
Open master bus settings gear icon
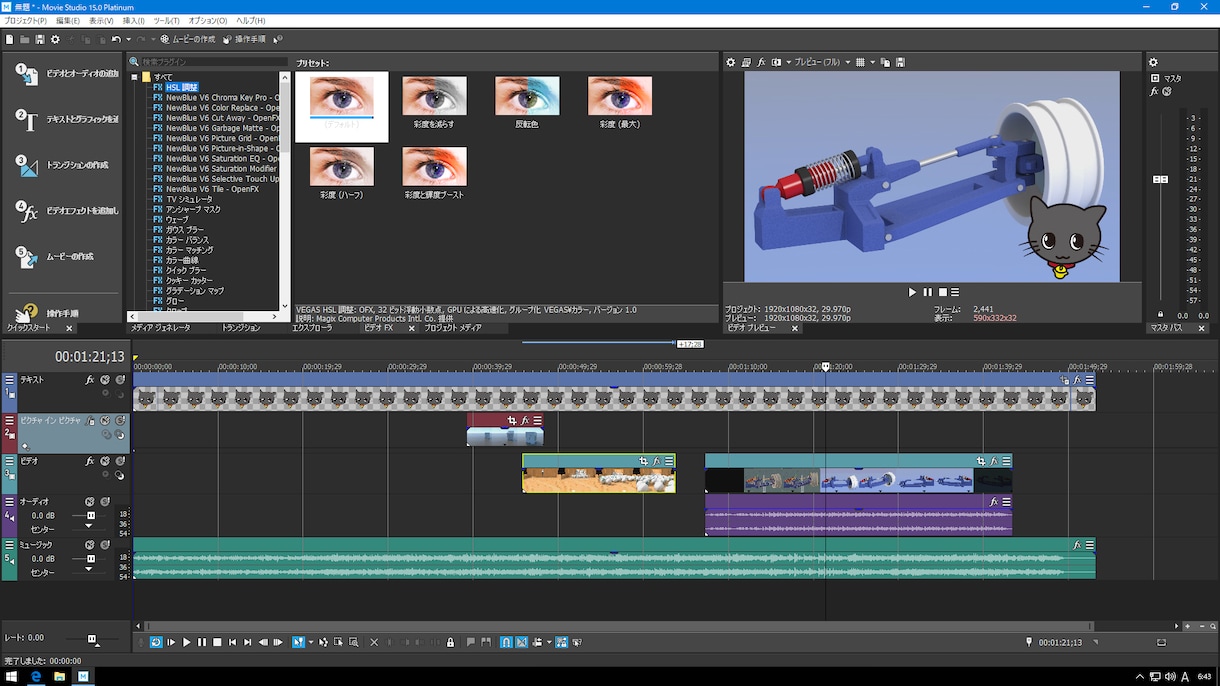click(x=1153, y=62)
